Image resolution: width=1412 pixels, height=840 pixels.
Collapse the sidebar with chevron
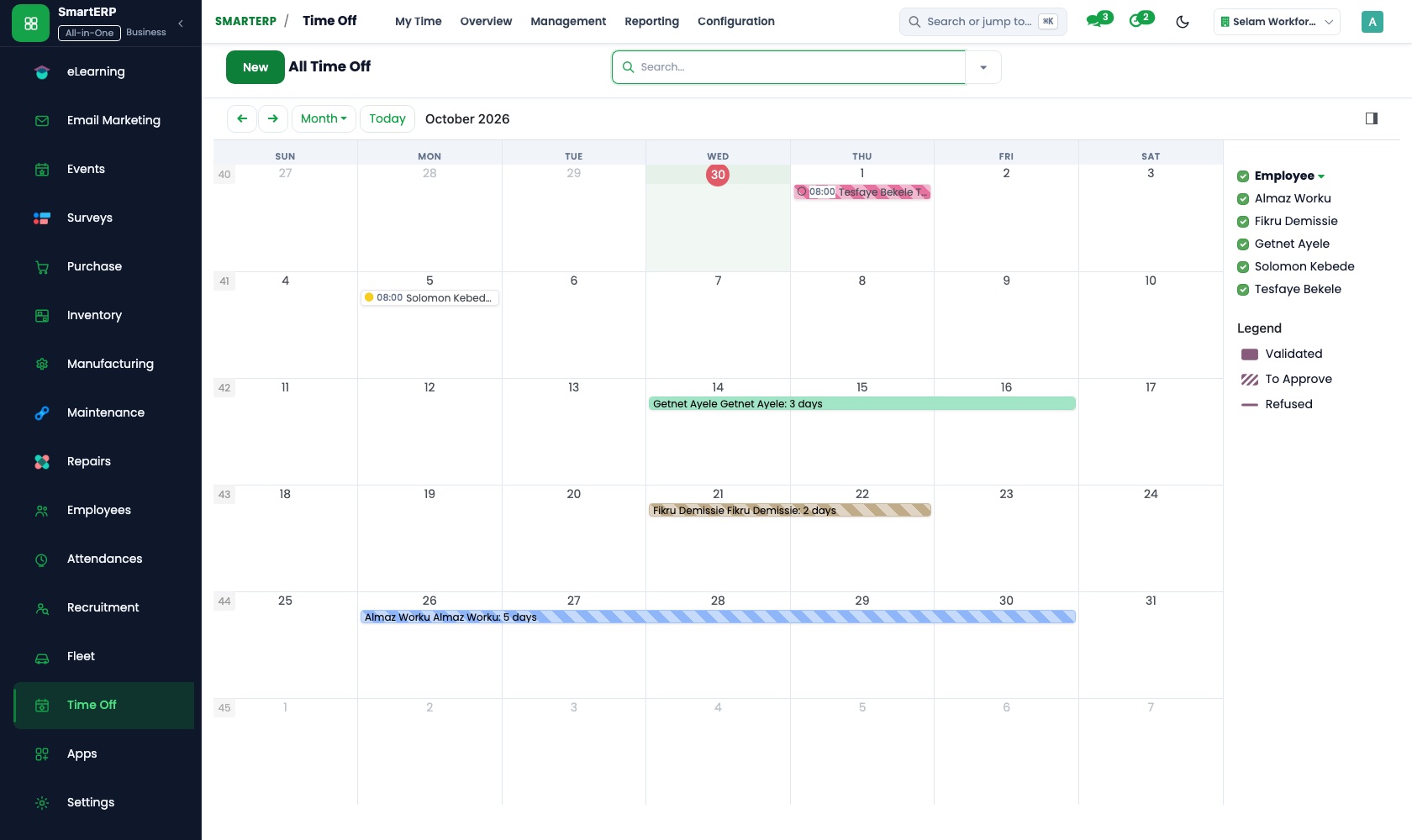point(181,24)
